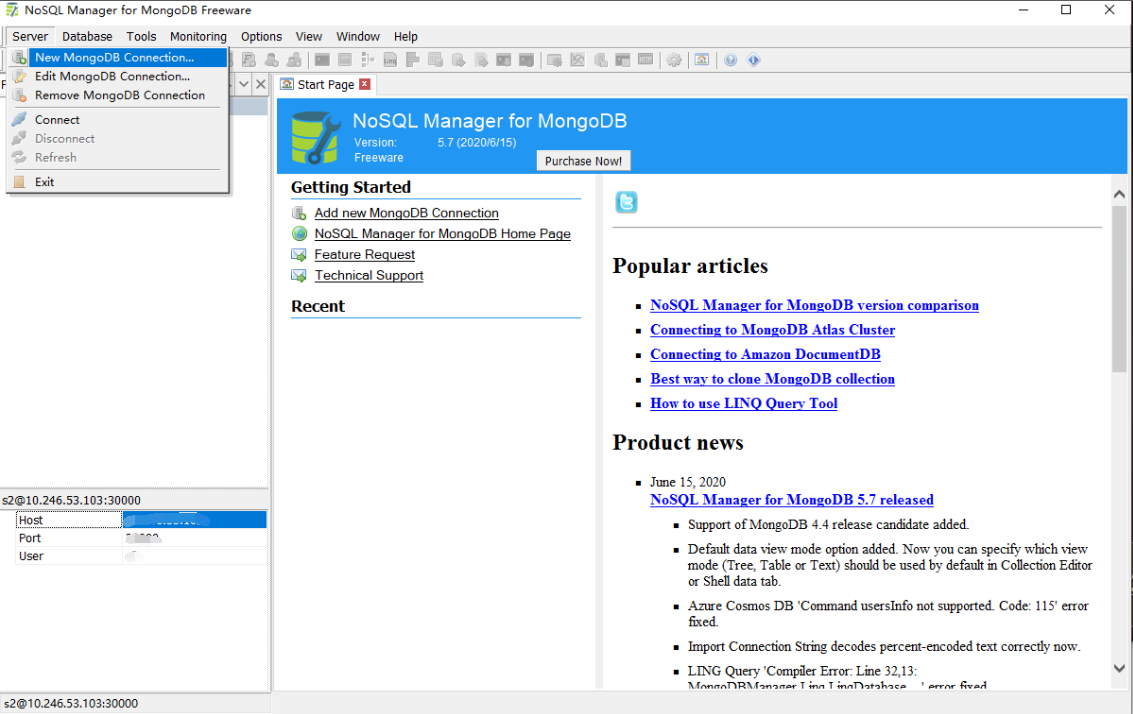Open Best way to clone MongoDB collection
This screenshot has width=1133, height=714.
coord(772,379)
